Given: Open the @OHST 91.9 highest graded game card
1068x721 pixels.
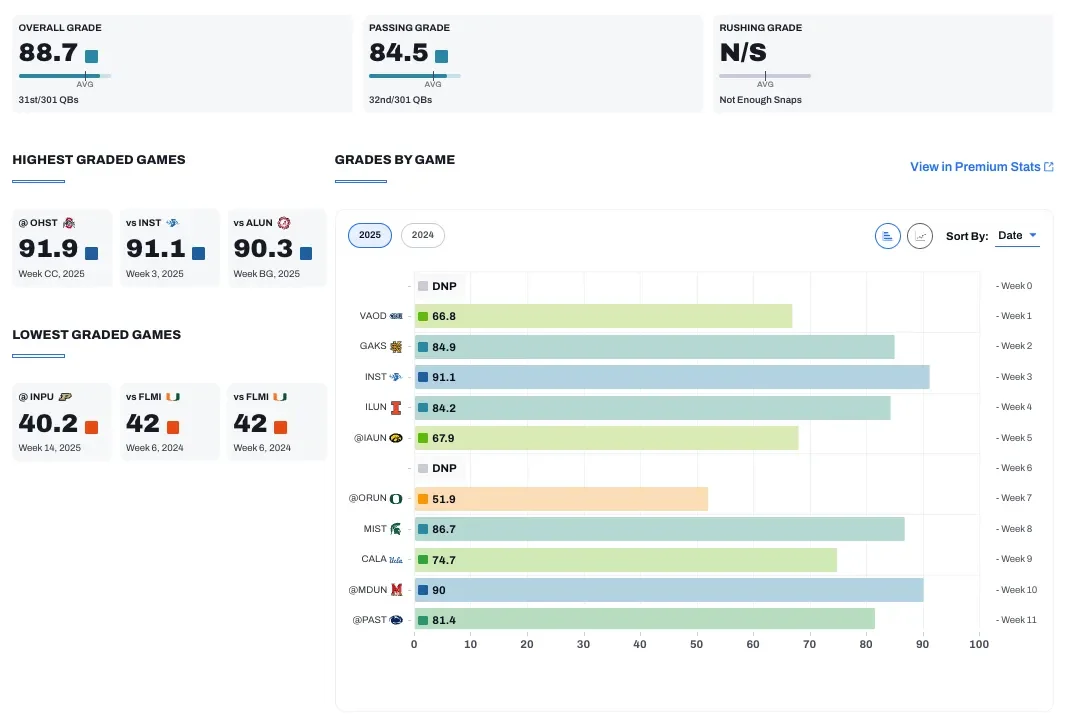Looking at the screenshot, I should (62, 248).
